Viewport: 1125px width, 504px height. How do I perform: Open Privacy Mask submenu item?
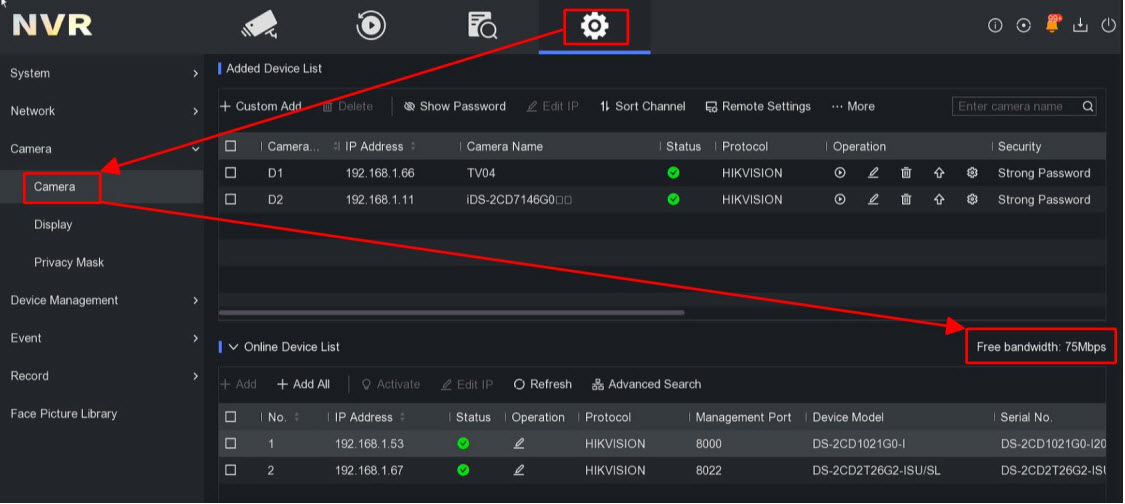[x=69, y=263]
